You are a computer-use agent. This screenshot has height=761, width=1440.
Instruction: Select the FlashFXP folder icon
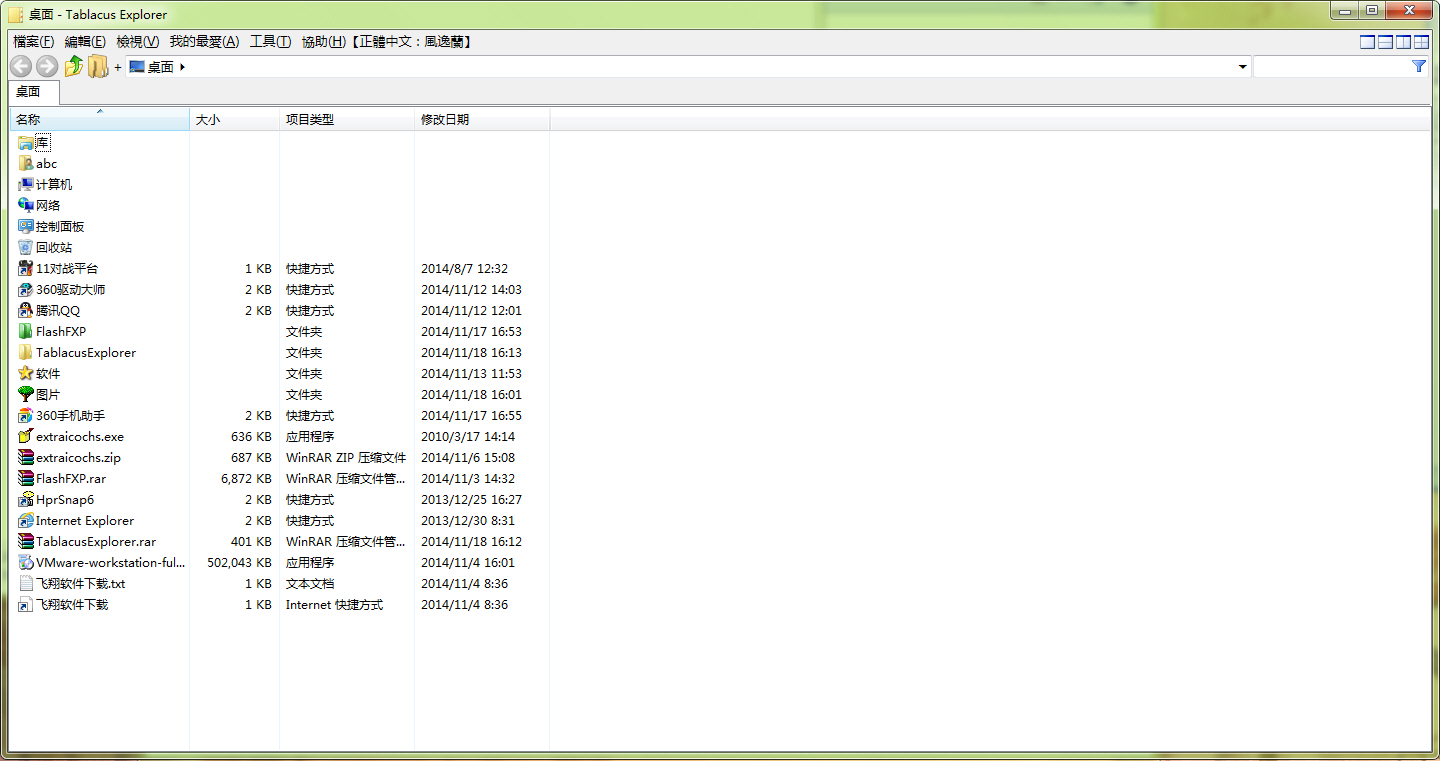click(x=26, y=331)
